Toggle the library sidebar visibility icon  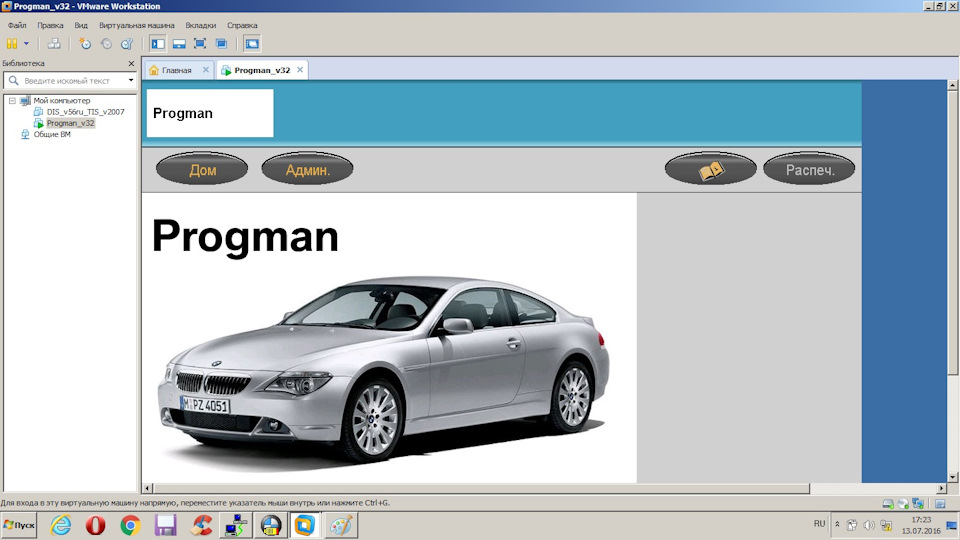(x=158, y=43)
